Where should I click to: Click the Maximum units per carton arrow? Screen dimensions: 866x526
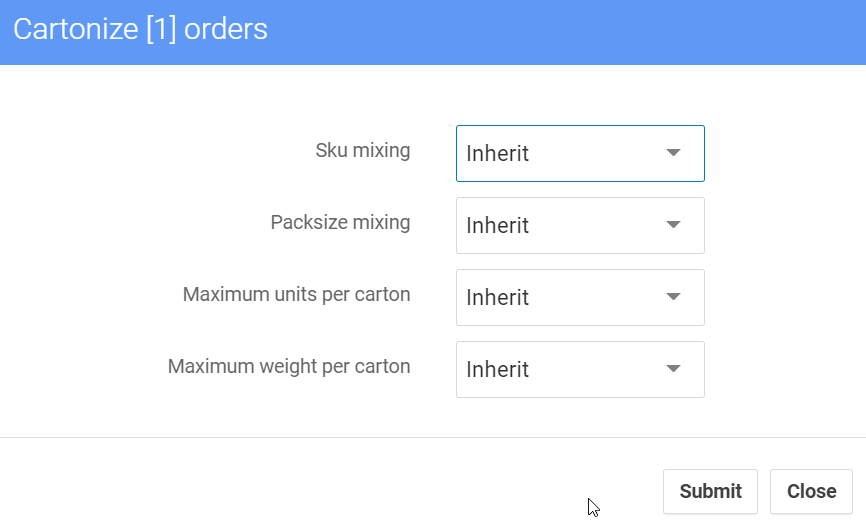[x=673, y=297]
